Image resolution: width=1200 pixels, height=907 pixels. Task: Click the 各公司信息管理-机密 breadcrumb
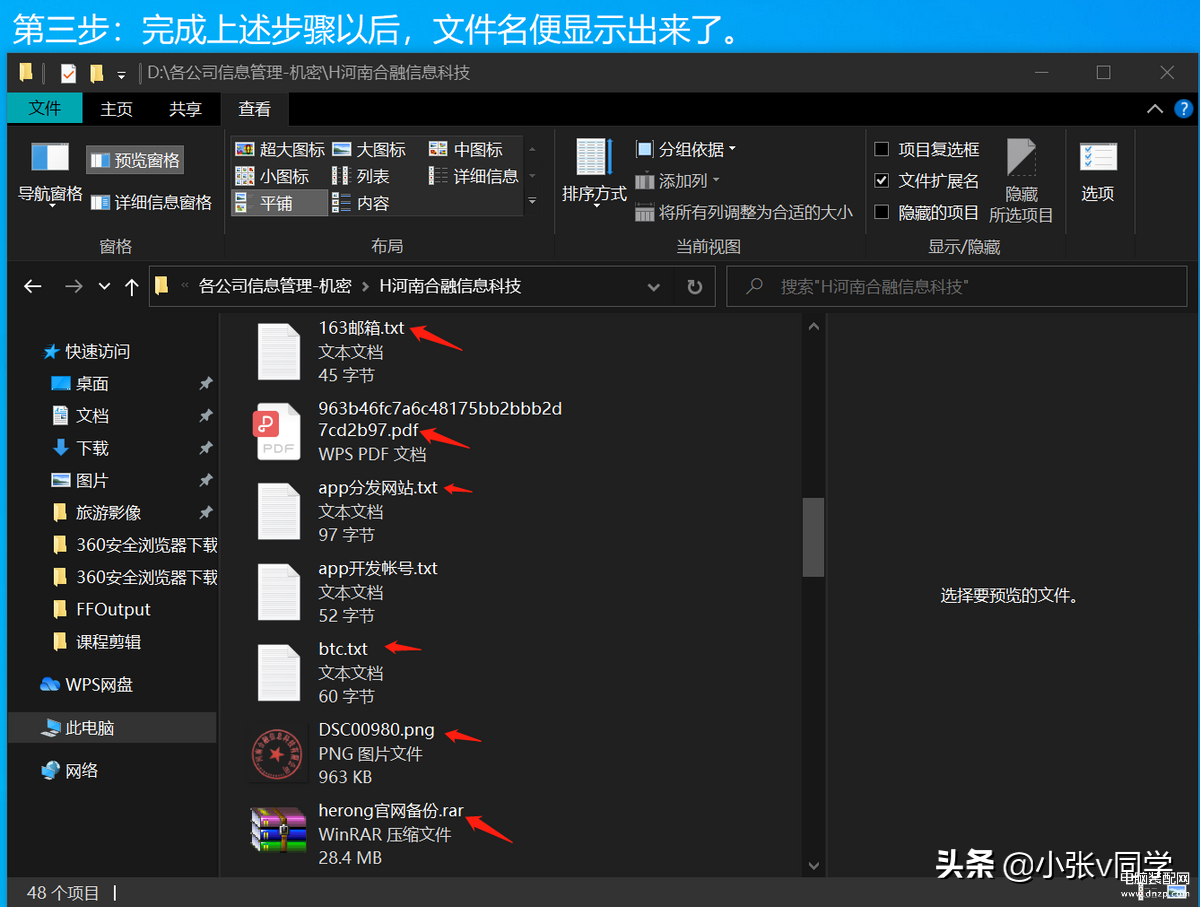coord(275,286)
